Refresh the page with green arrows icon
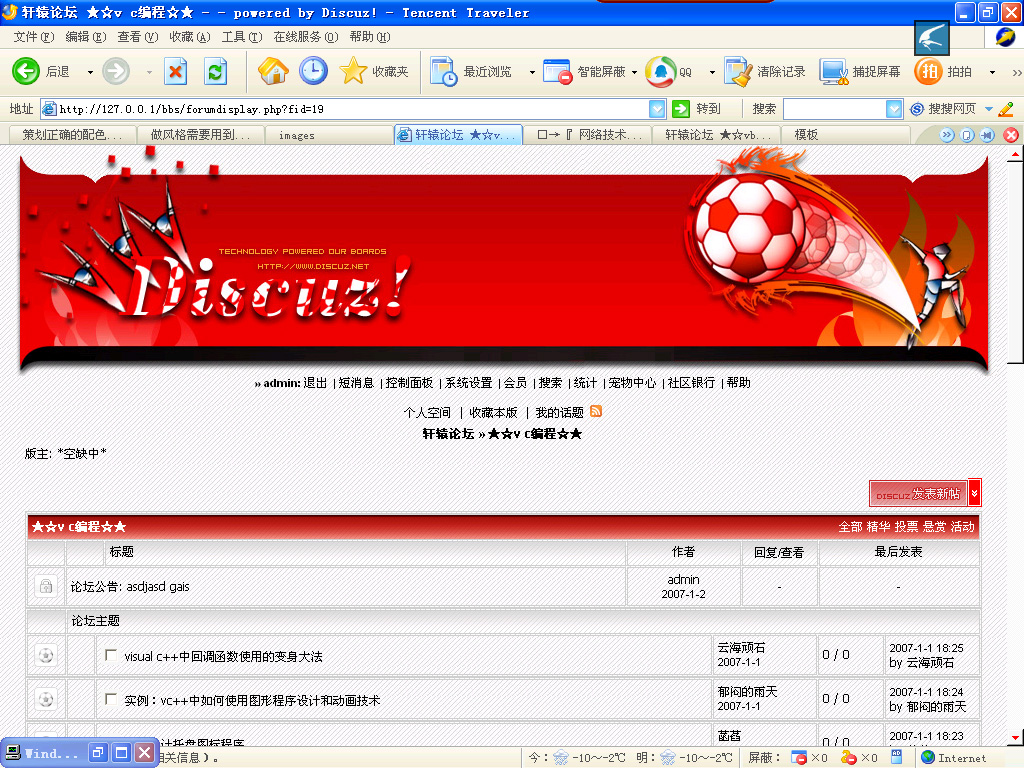 tap(215, 71)
